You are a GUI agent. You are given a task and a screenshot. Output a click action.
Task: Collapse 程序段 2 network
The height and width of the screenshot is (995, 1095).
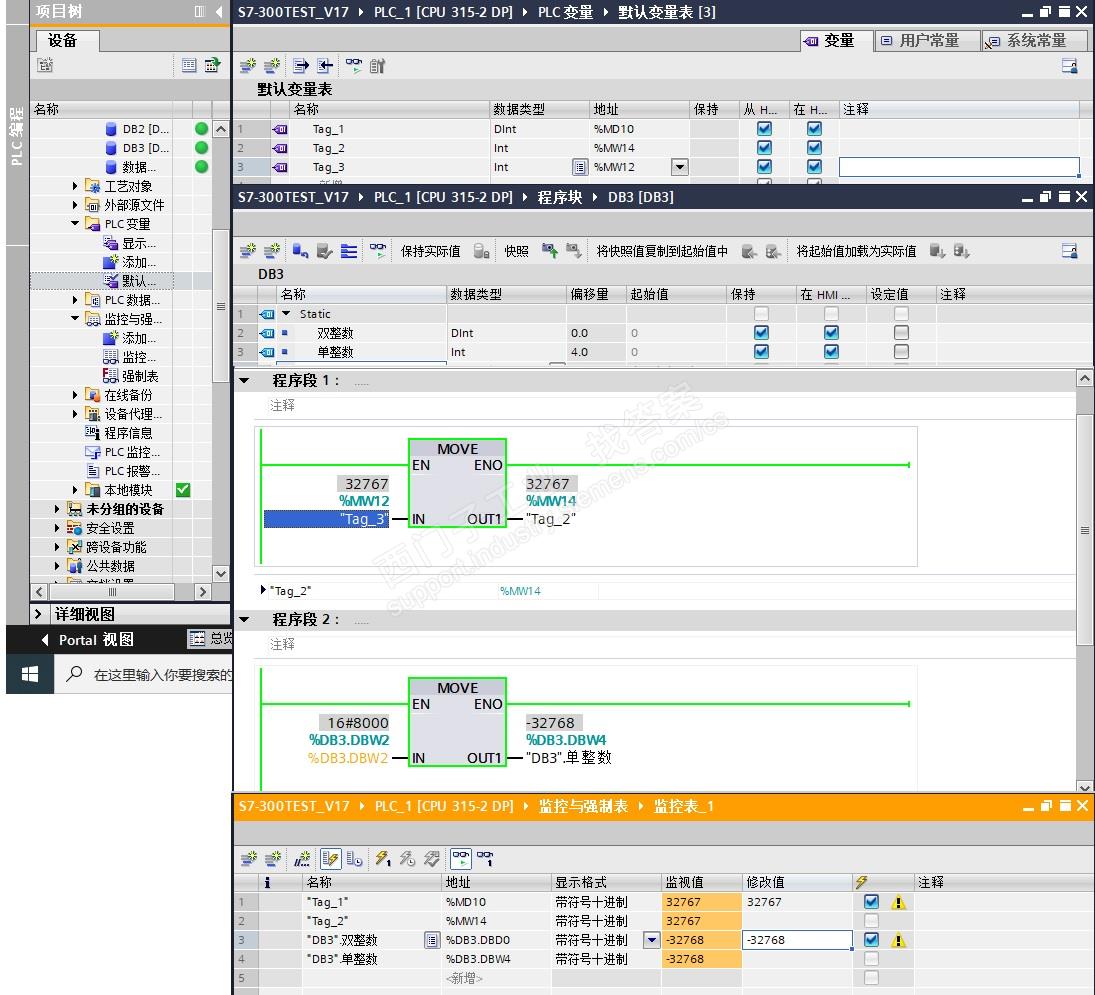coord(244,619)
